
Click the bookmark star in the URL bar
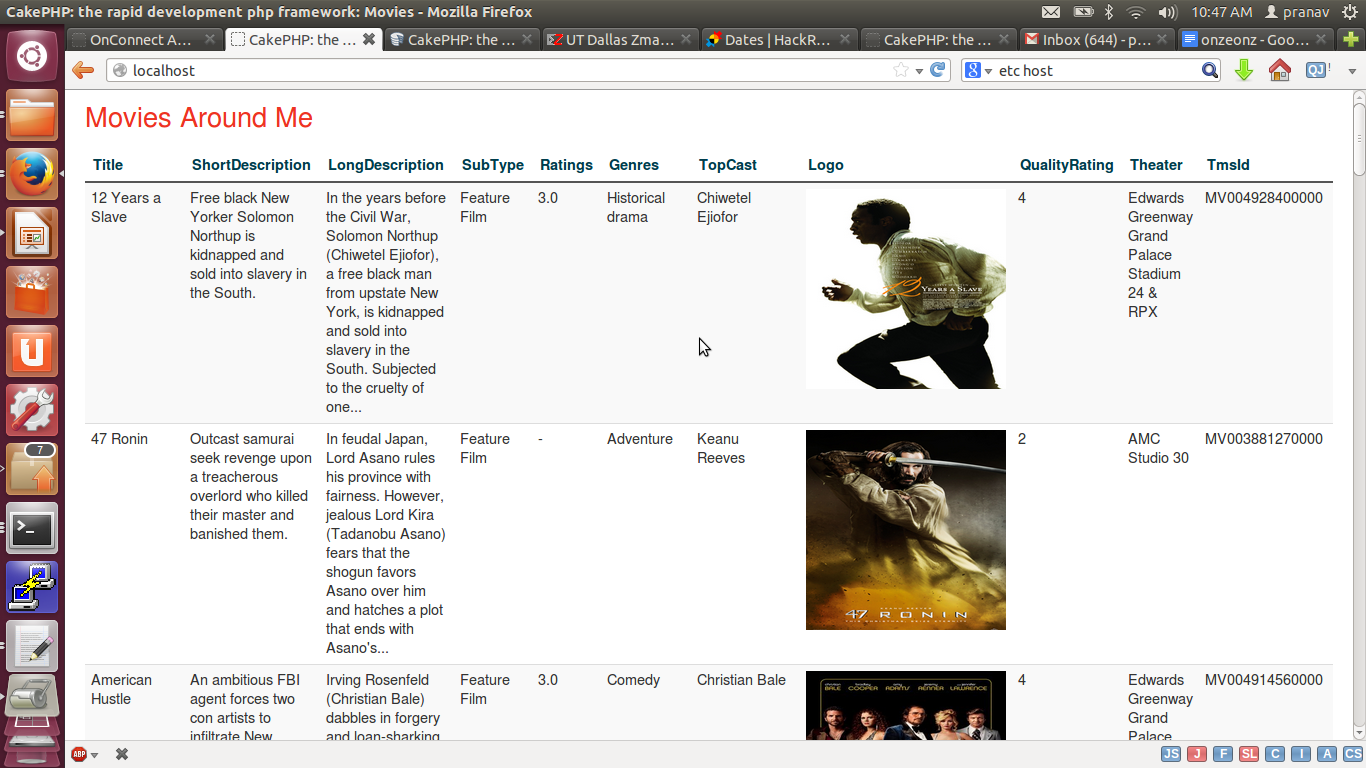pos(900,70)
